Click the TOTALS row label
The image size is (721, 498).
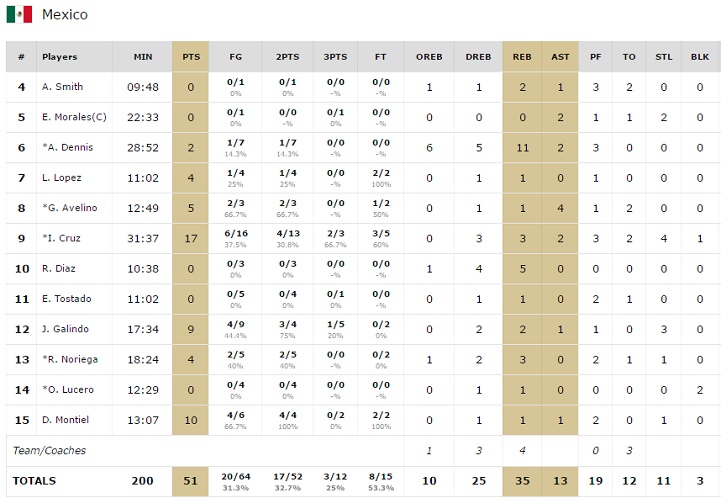(x=35, y=481)
